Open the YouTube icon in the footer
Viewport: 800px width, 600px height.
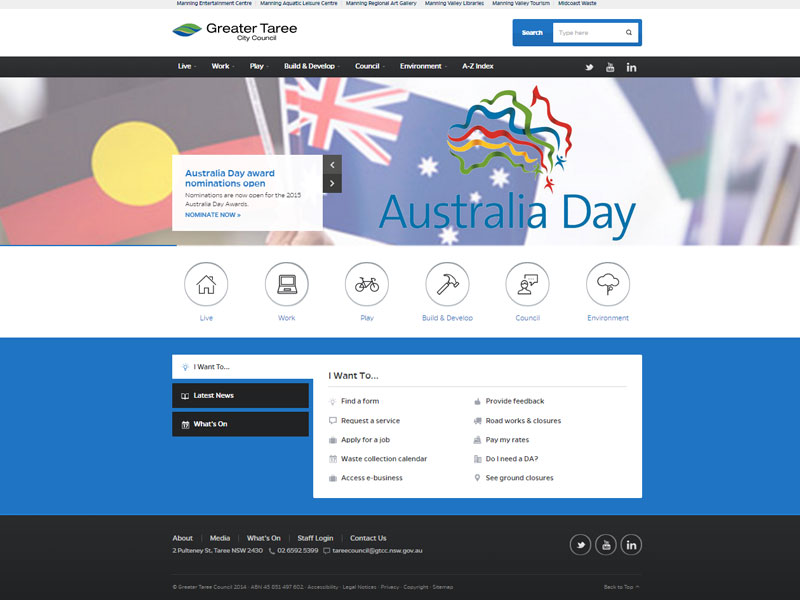pyautogui.click(x=605, y=545)
